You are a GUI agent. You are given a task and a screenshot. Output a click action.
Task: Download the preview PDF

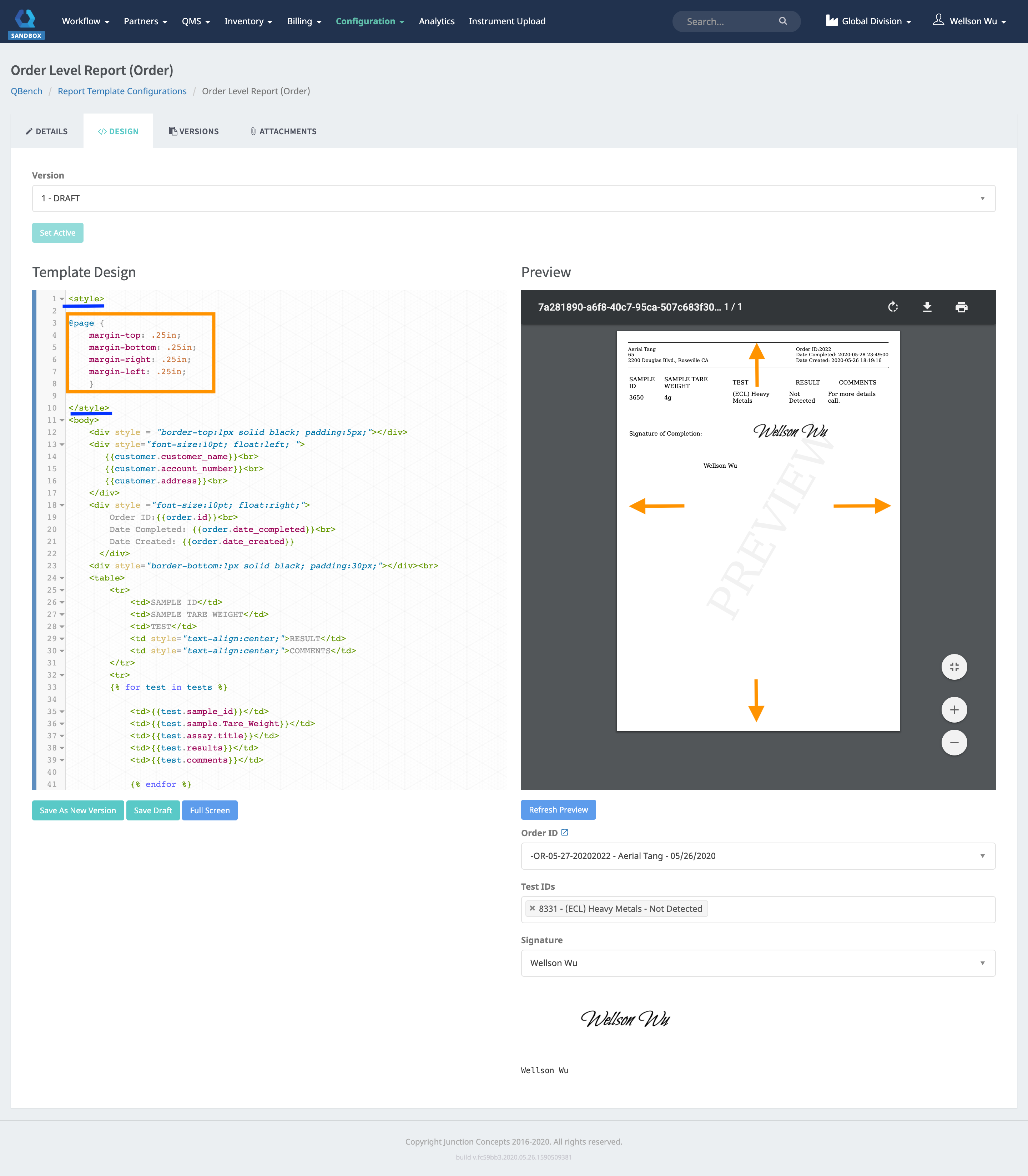(x=928, y=307)
